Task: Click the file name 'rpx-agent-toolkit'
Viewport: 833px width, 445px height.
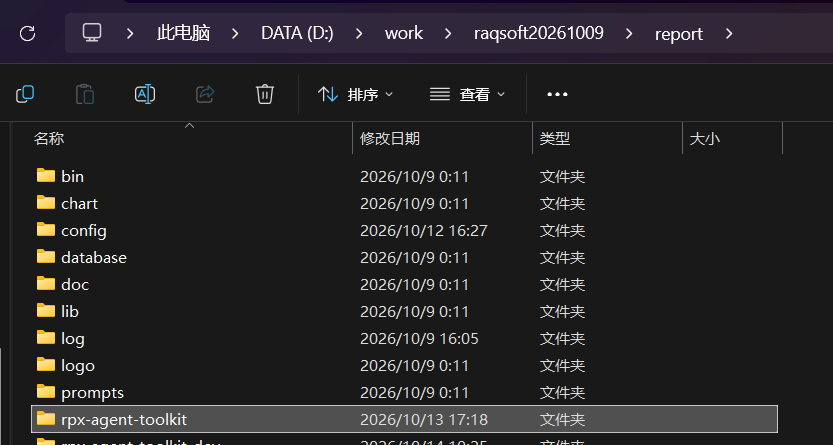Action: (124, 420)
